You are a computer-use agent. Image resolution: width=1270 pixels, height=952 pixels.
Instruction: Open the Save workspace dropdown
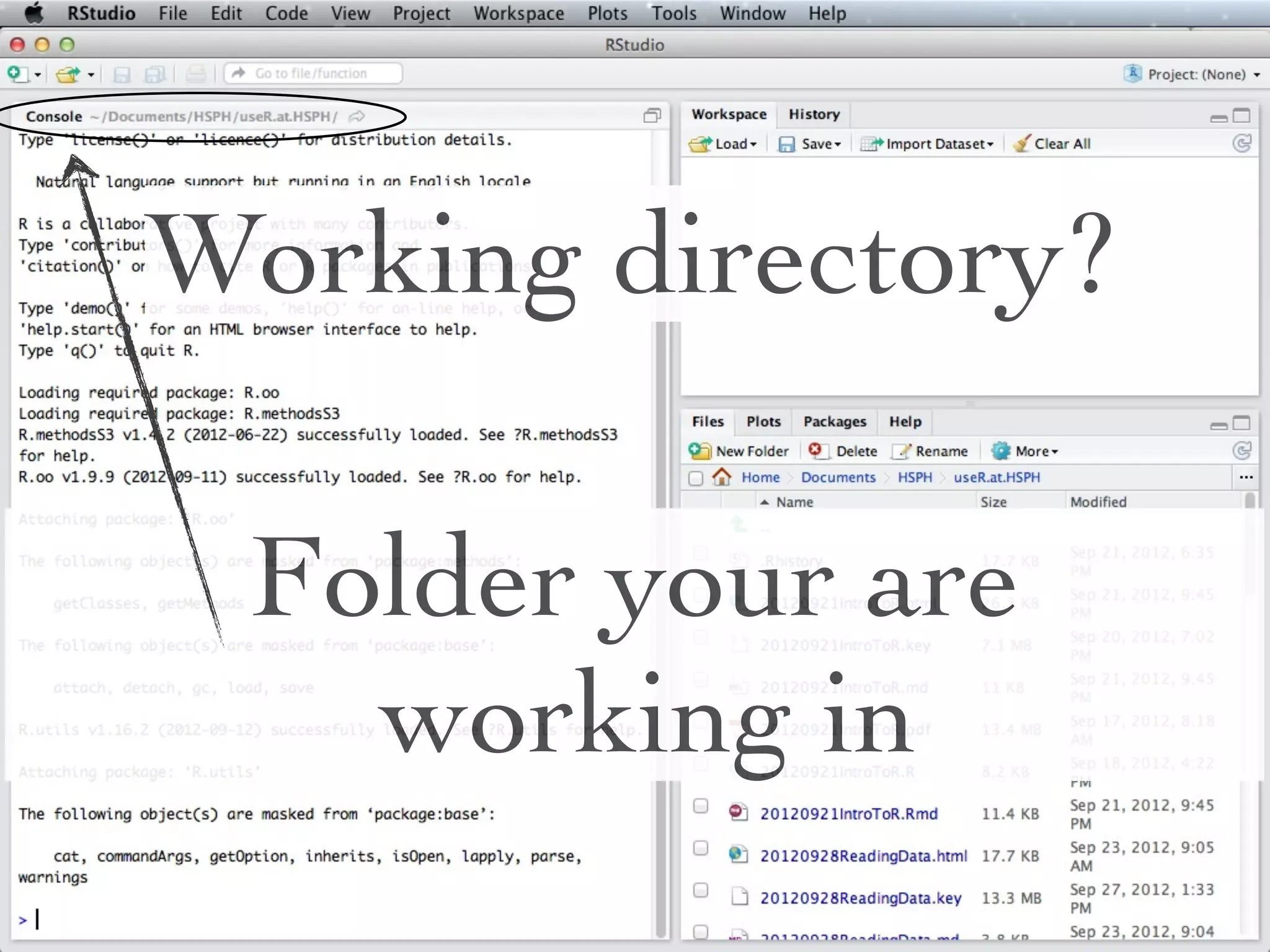[809, 144]
